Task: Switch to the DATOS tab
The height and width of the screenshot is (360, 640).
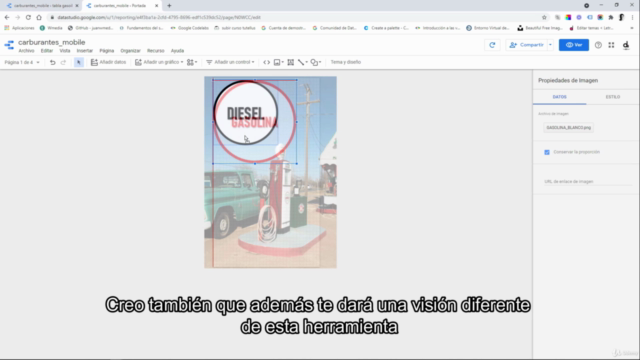Action: tap(560, 97)
